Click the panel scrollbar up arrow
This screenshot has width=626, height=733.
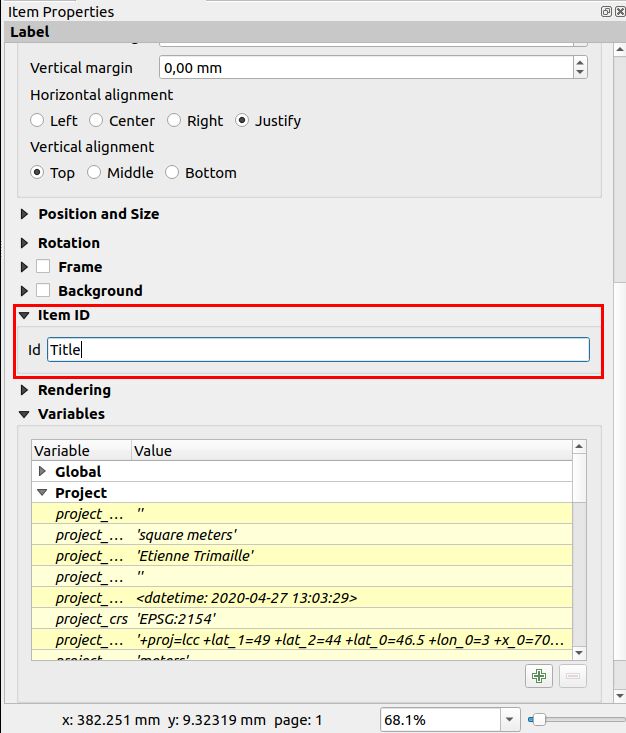pos(620,49)
